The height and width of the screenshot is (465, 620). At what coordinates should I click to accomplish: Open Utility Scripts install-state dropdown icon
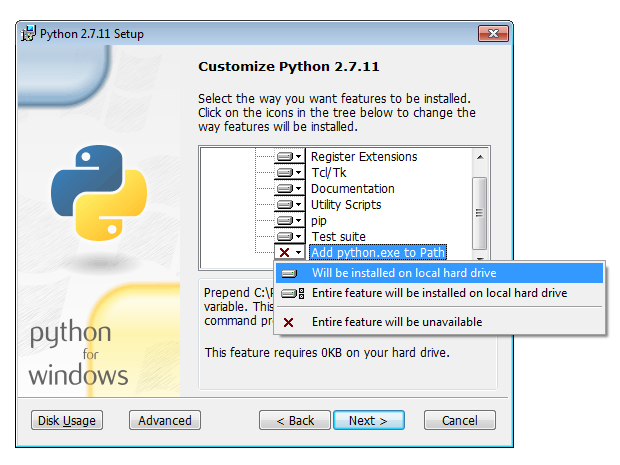point(289,204)
